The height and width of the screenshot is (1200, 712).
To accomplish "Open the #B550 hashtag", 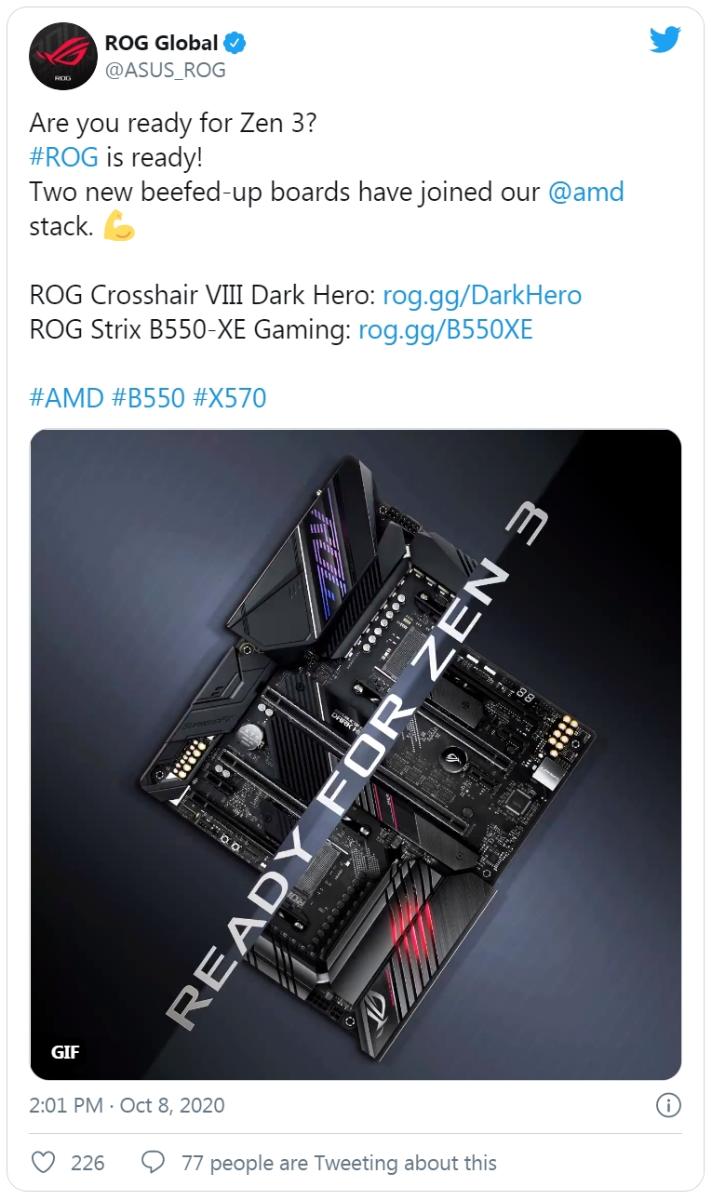I will point(148,398).
